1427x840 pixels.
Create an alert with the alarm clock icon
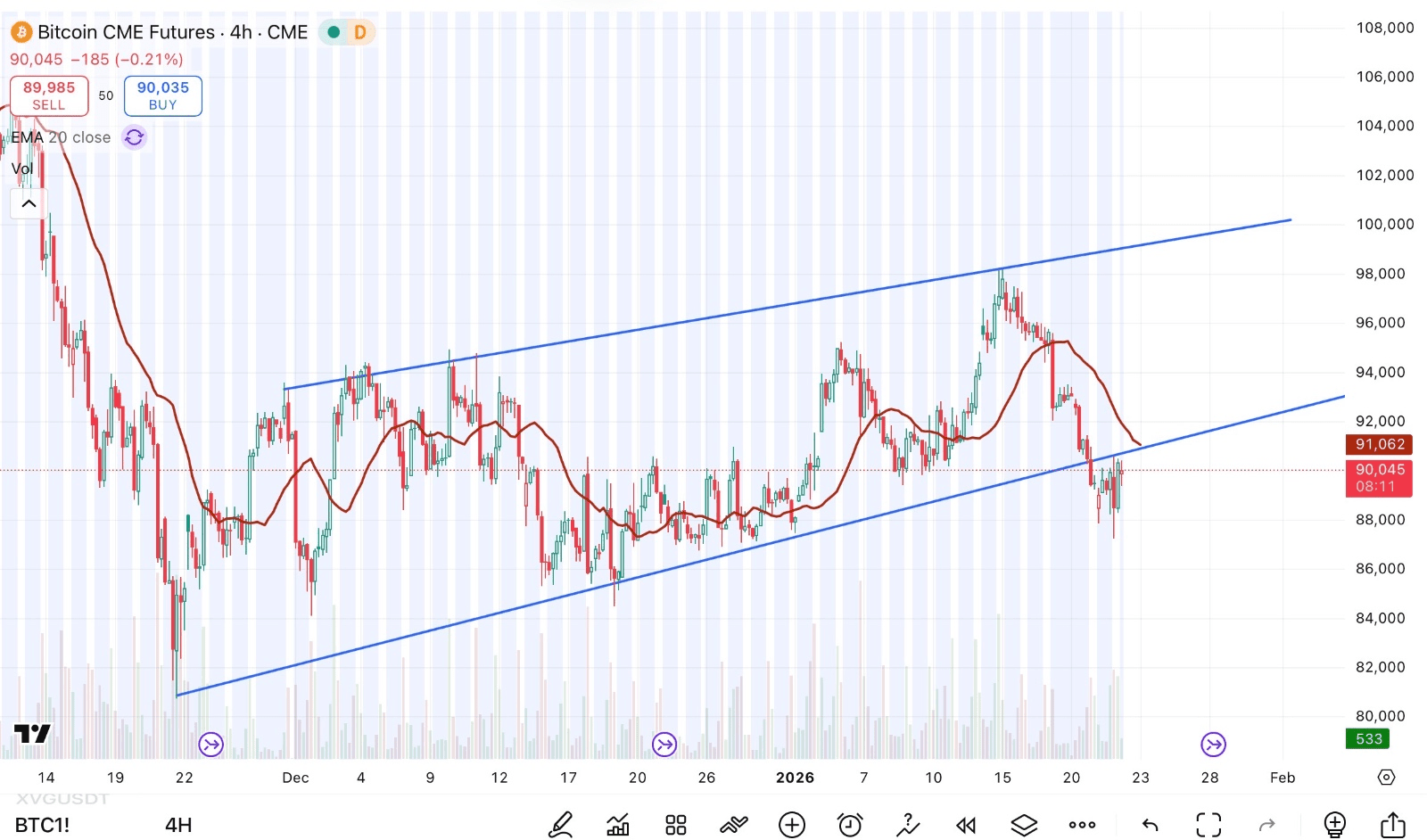(x=850, y=825)
